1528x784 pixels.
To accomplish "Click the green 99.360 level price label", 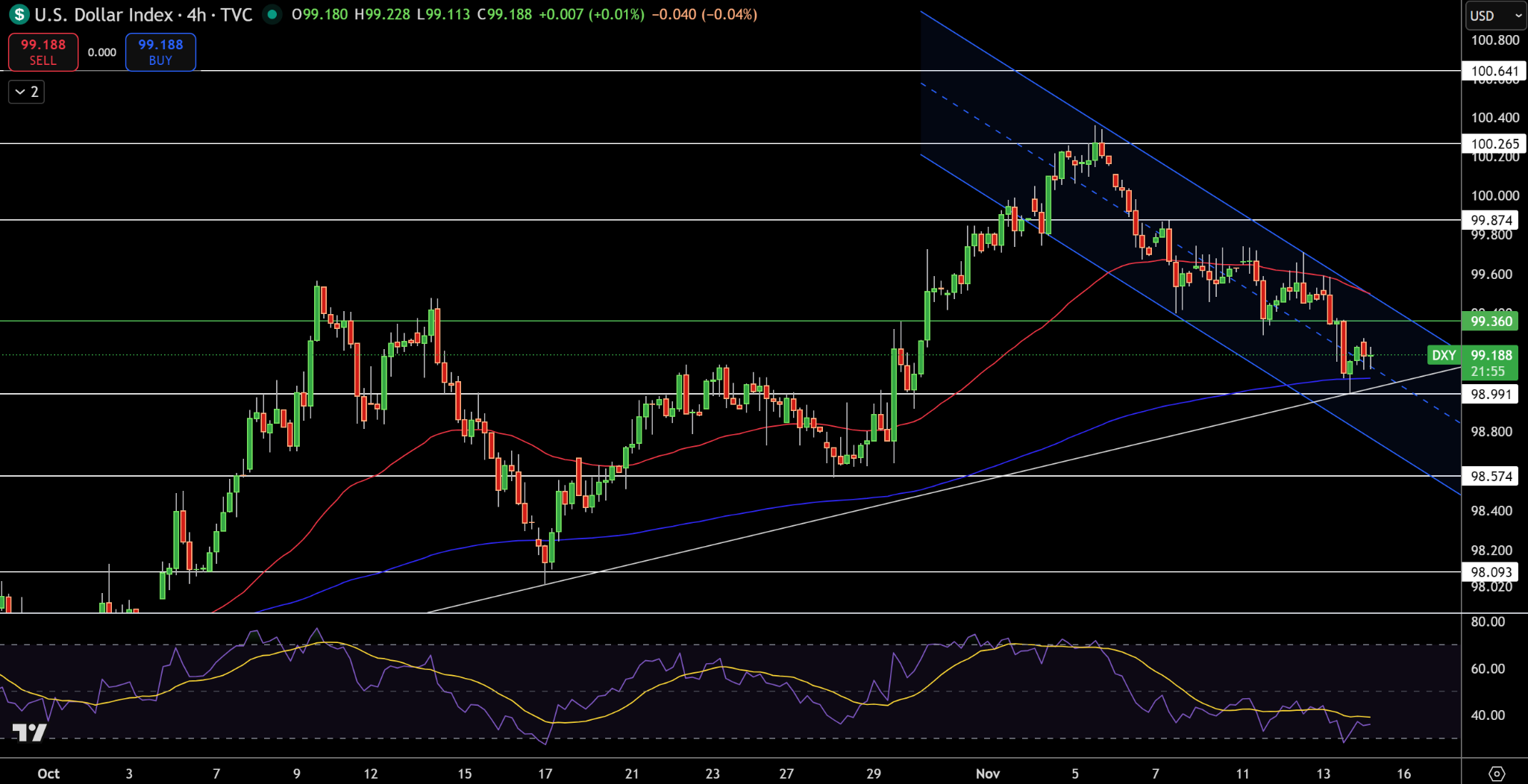I will point(1491,321).
